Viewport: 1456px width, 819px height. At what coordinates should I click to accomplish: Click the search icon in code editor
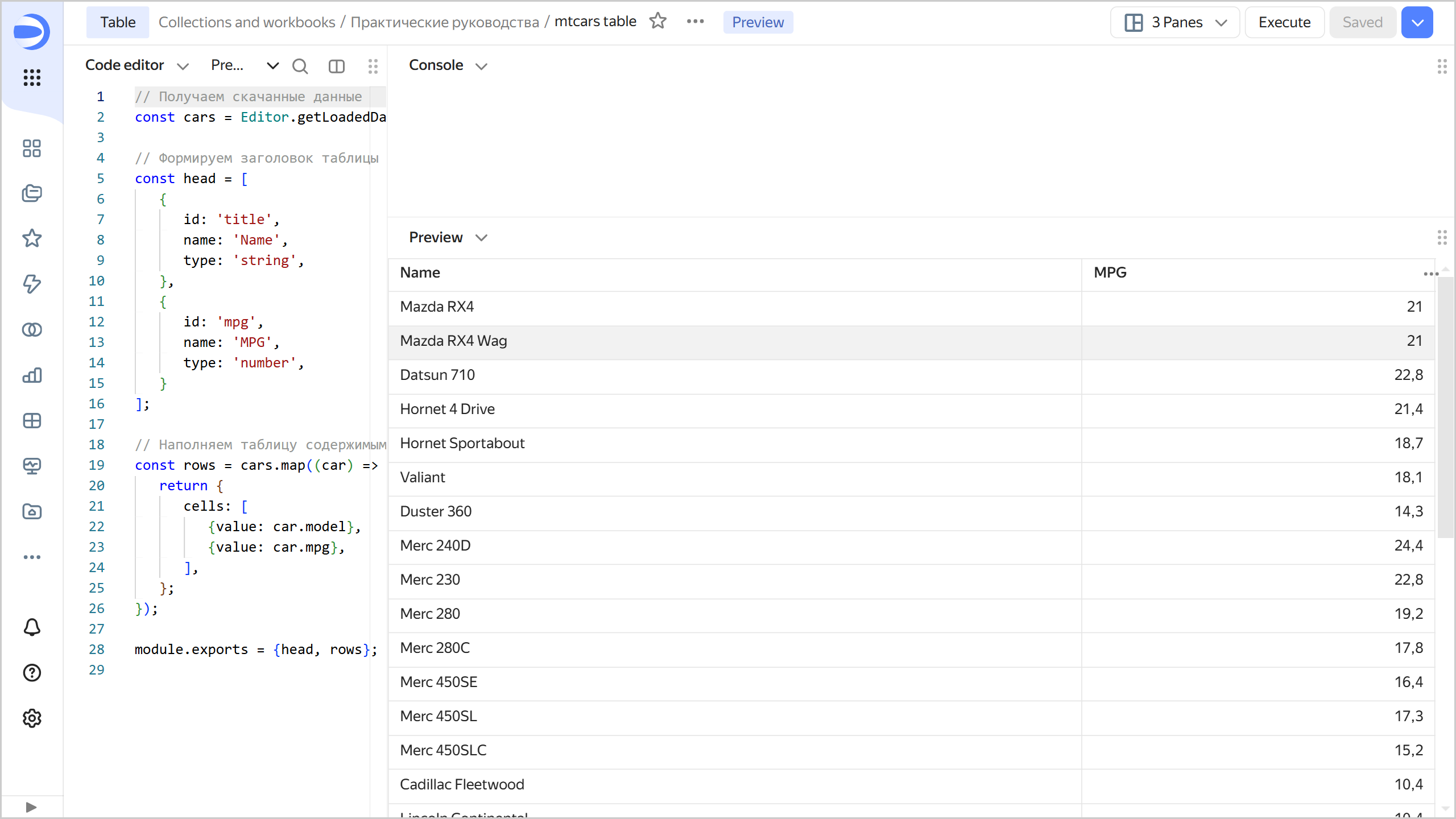tap(300, 66)
